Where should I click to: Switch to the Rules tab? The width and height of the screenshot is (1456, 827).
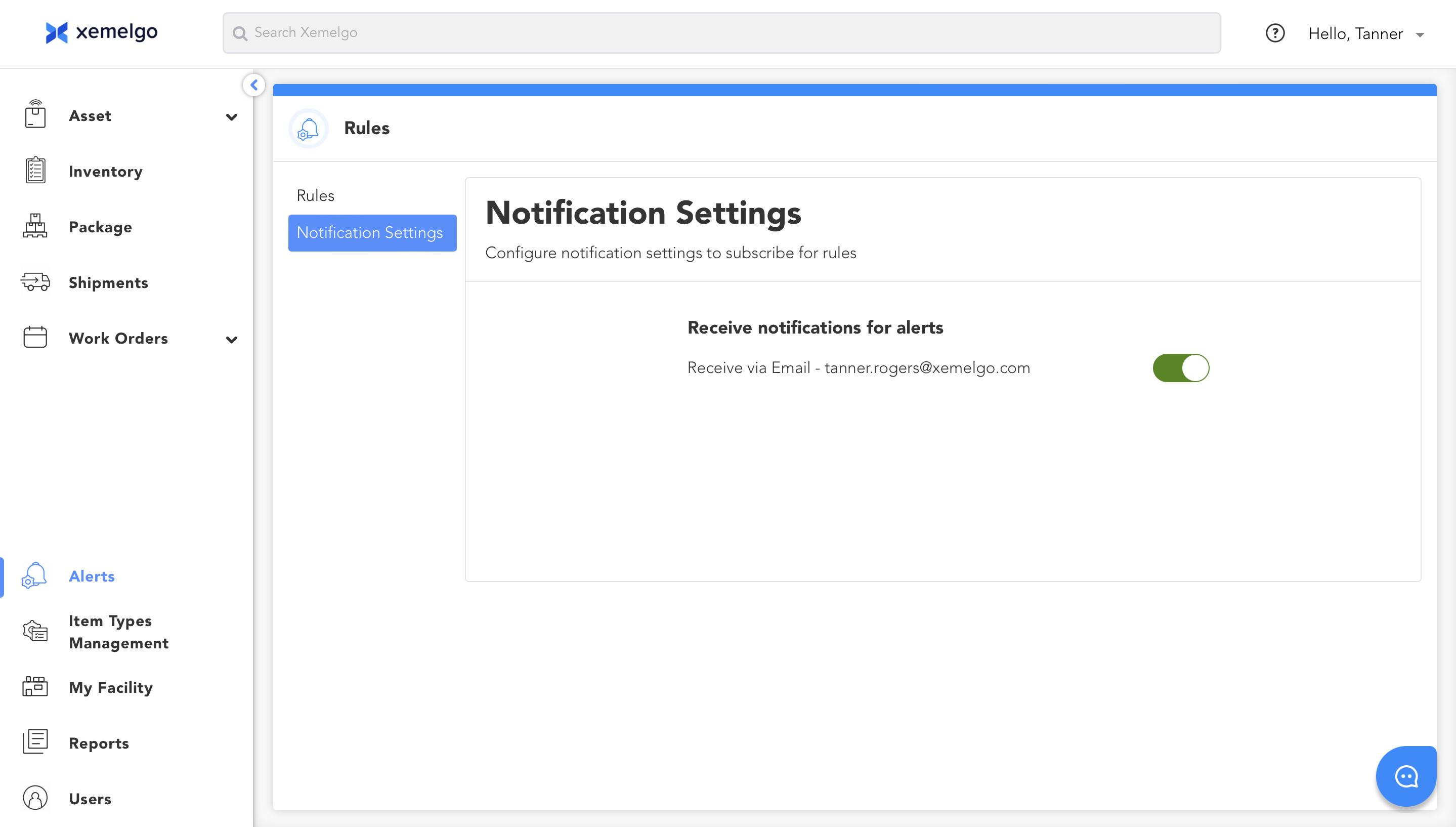pos(316,195)
